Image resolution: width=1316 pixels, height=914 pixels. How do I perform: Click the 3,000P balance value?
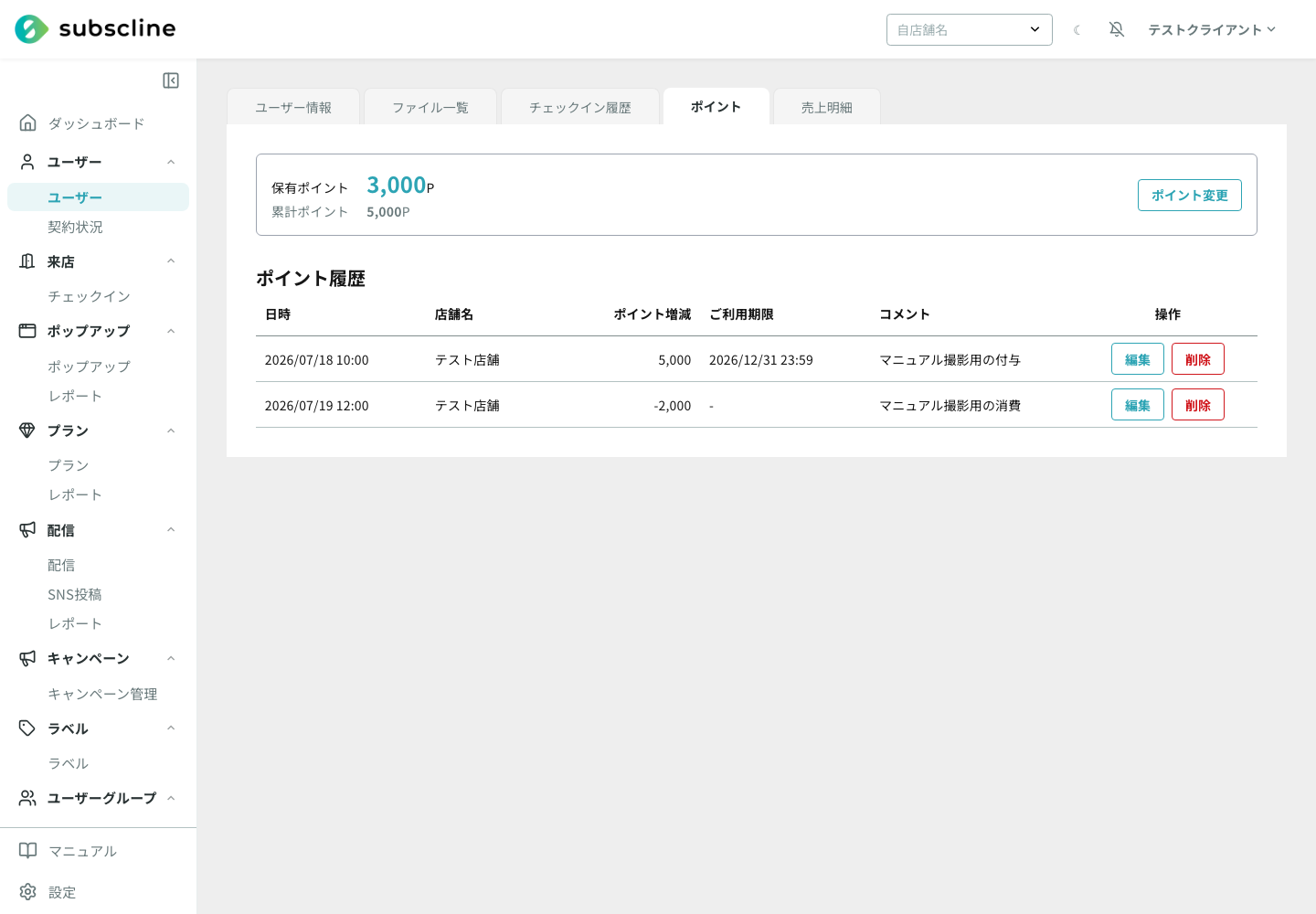pyautogui.click(x=400, y=186)
